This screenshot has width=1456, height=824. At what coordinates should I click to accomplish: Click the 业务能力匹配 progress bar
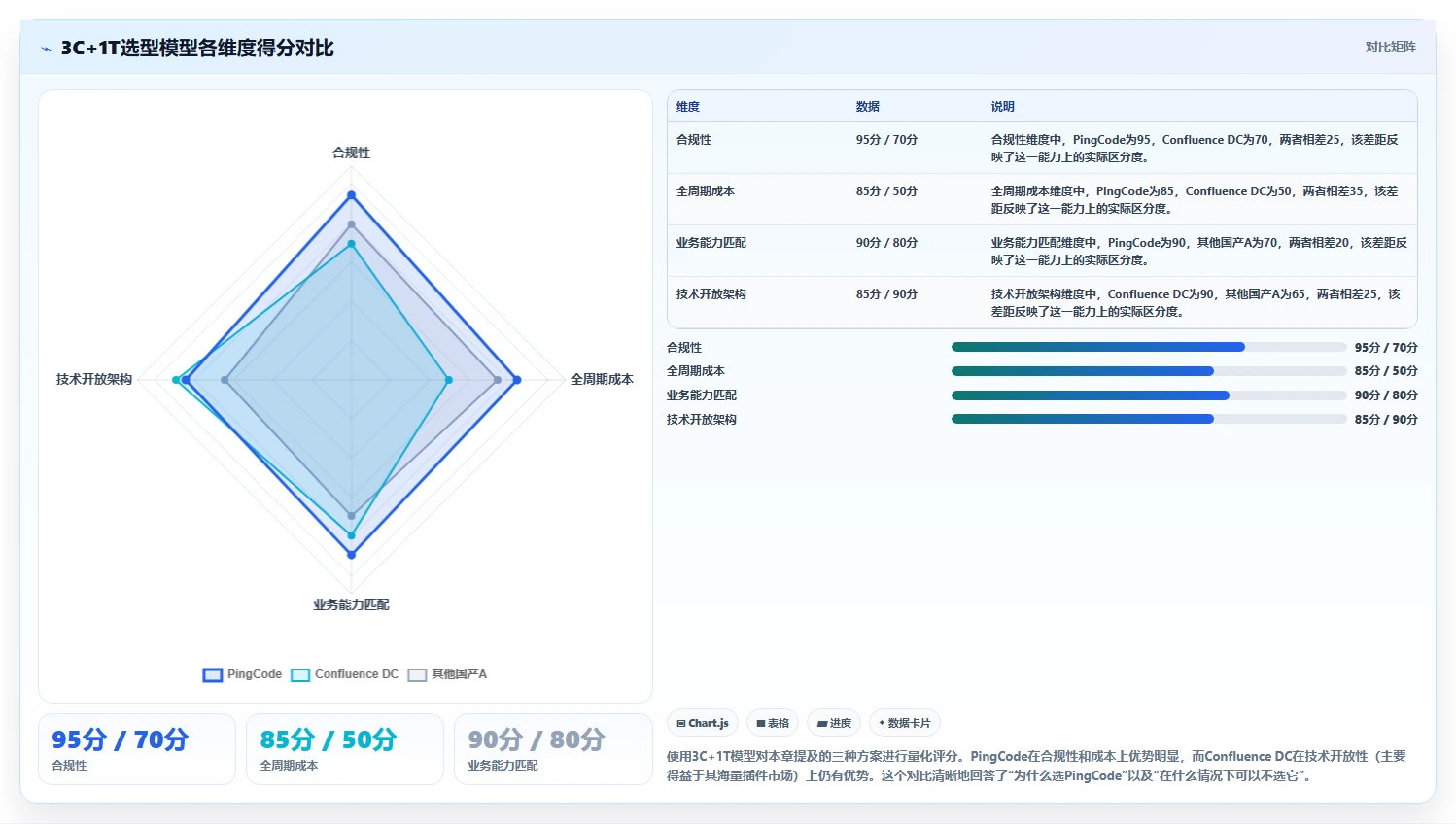point(1149,395)
